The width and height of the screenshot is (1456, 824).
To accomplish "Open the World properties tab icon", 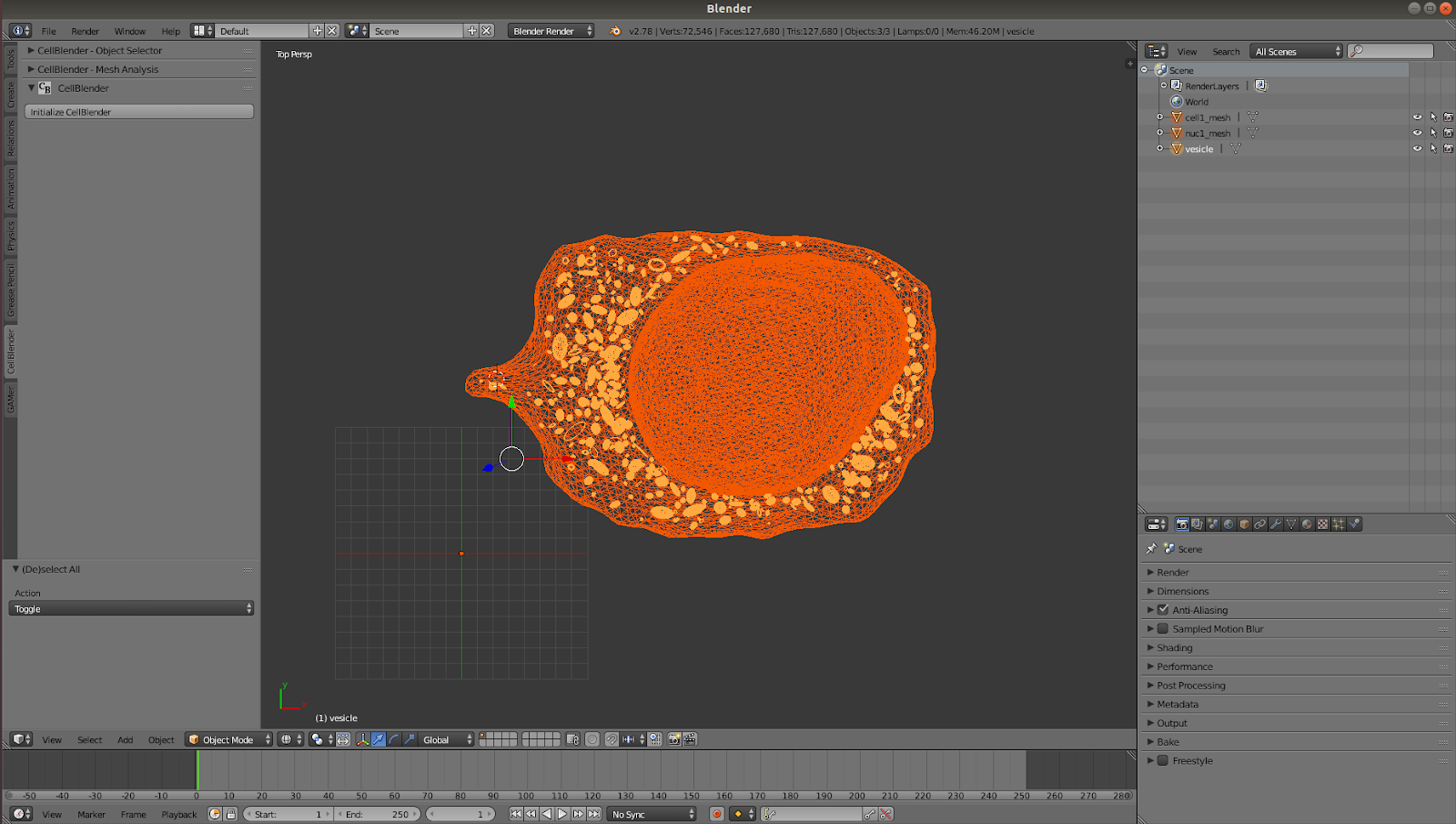I will pos(1228,524).
